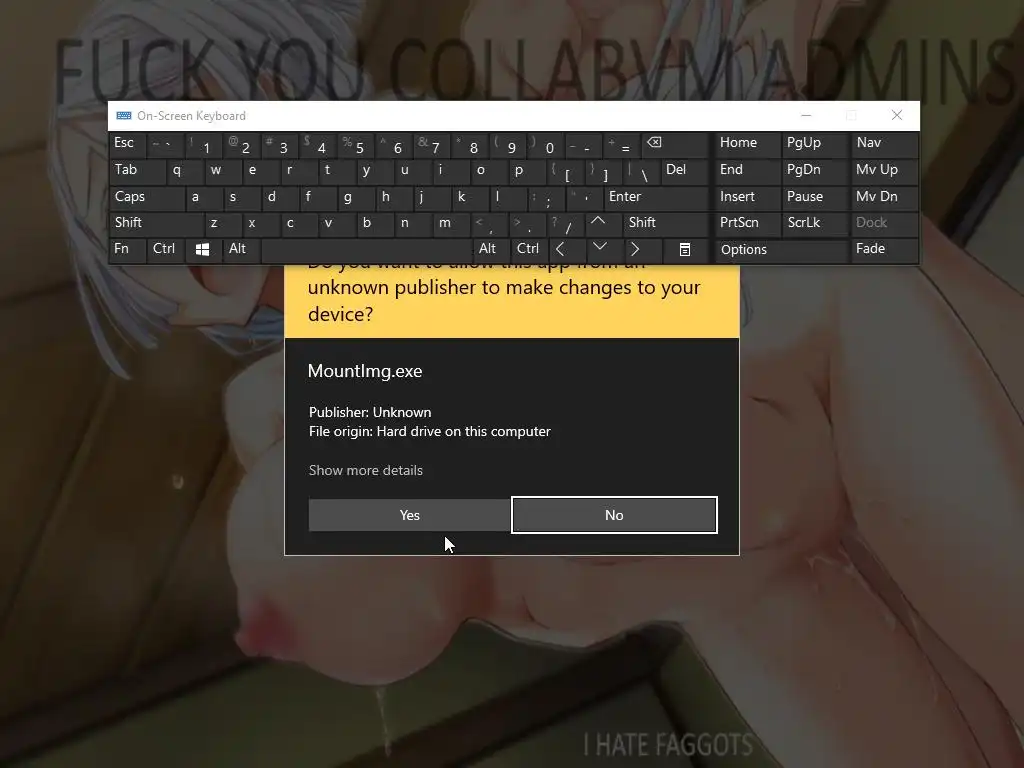The height and width of the screenshot is (768, 1024).
Task: Open the keyboard Options key
Action: coord(781,250)
